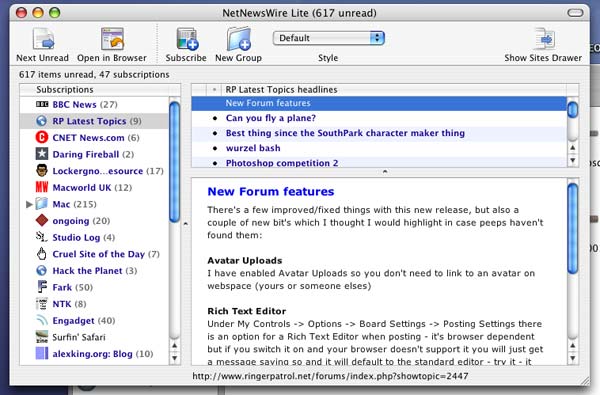Viewport: 600px width, 395px height.
Task: Click the Next Unread toolbar icon
Action: pos(43,39)
